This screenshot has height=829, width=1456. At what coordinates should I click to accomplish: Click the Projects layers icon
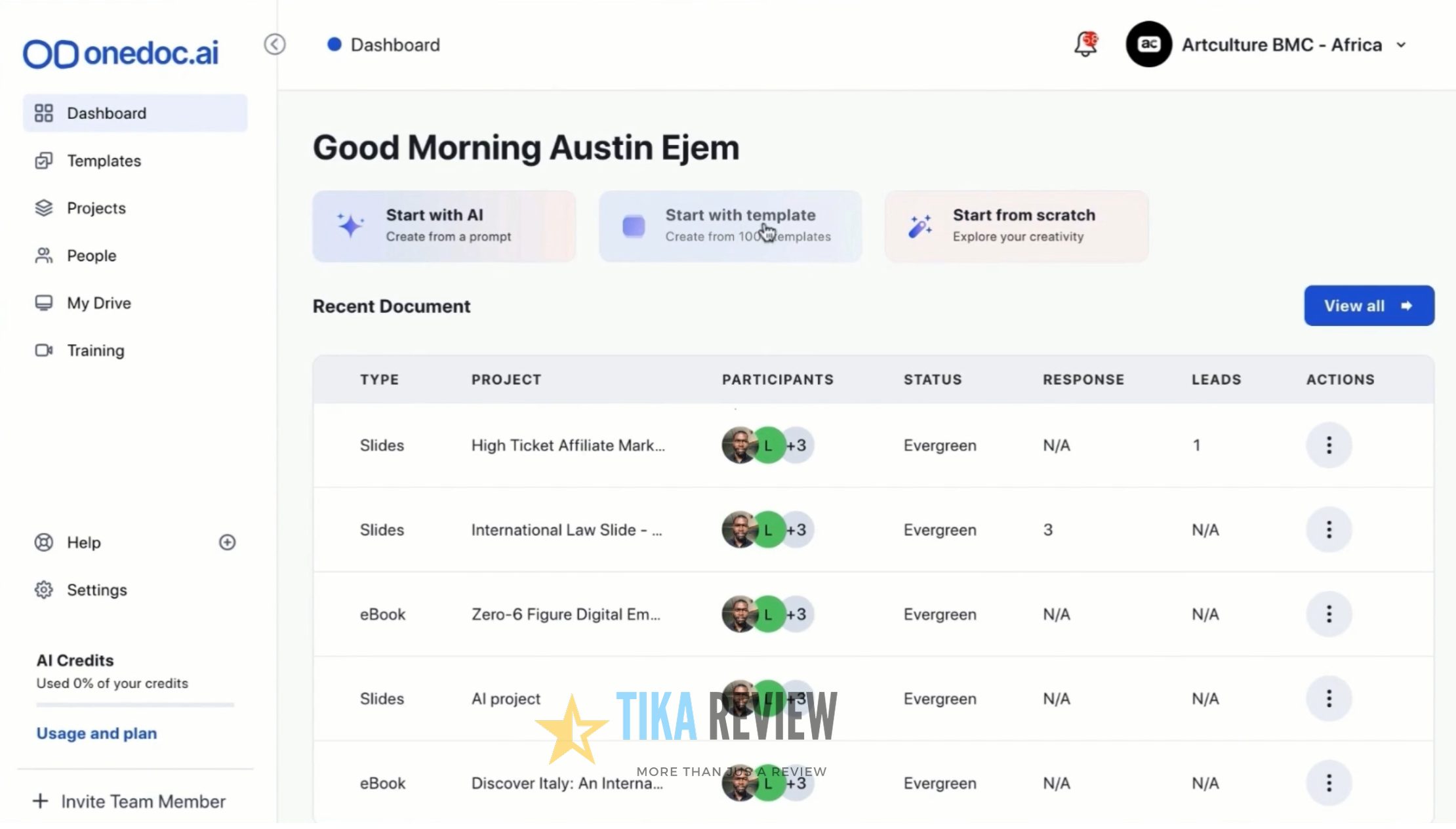pos(44,208)
